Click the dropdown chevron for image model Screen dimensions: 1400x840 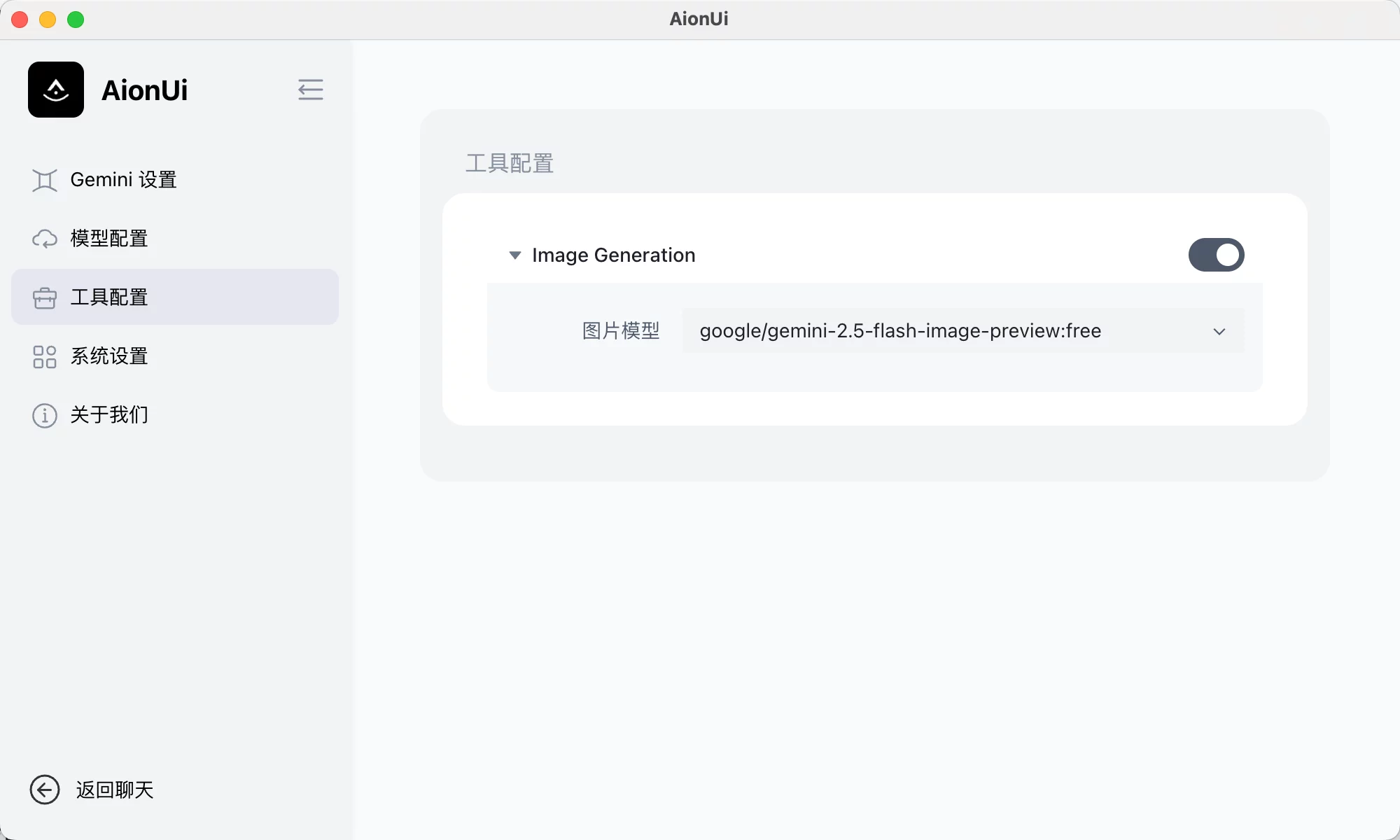tap(1219, 331)
